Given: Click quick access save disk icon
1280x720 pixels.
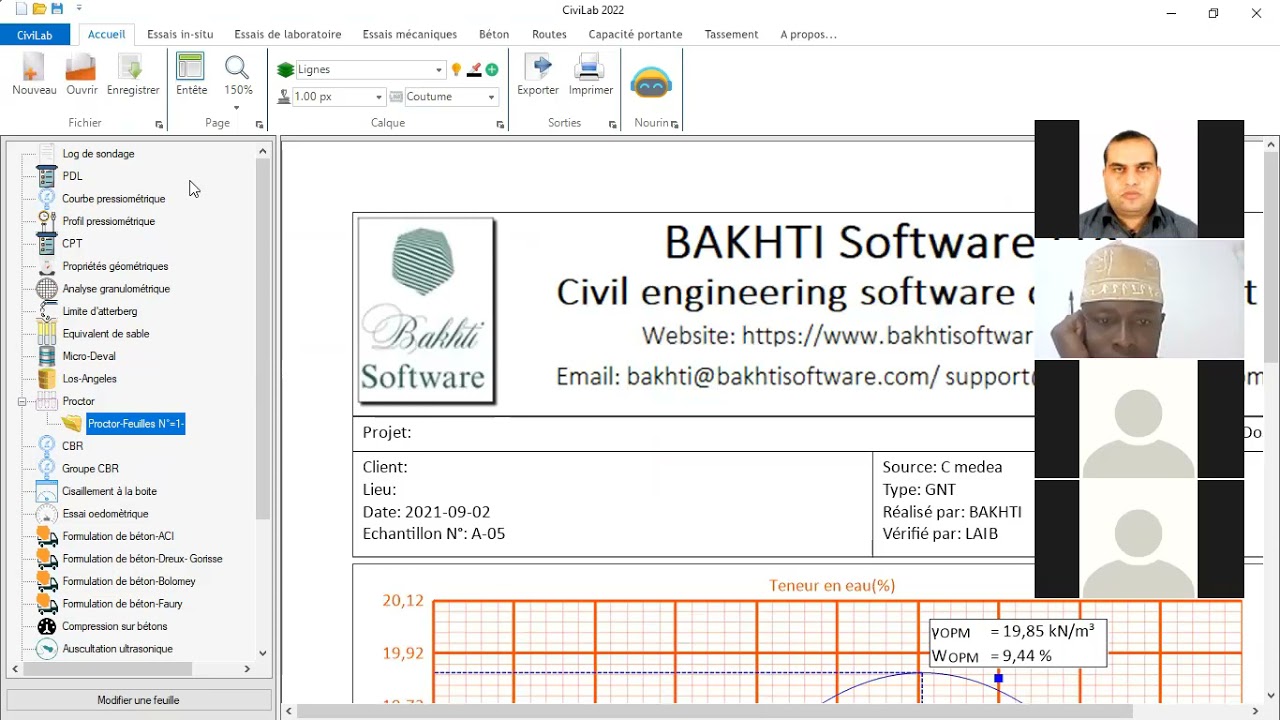Looking at the screenshot, I should (57, 9).
